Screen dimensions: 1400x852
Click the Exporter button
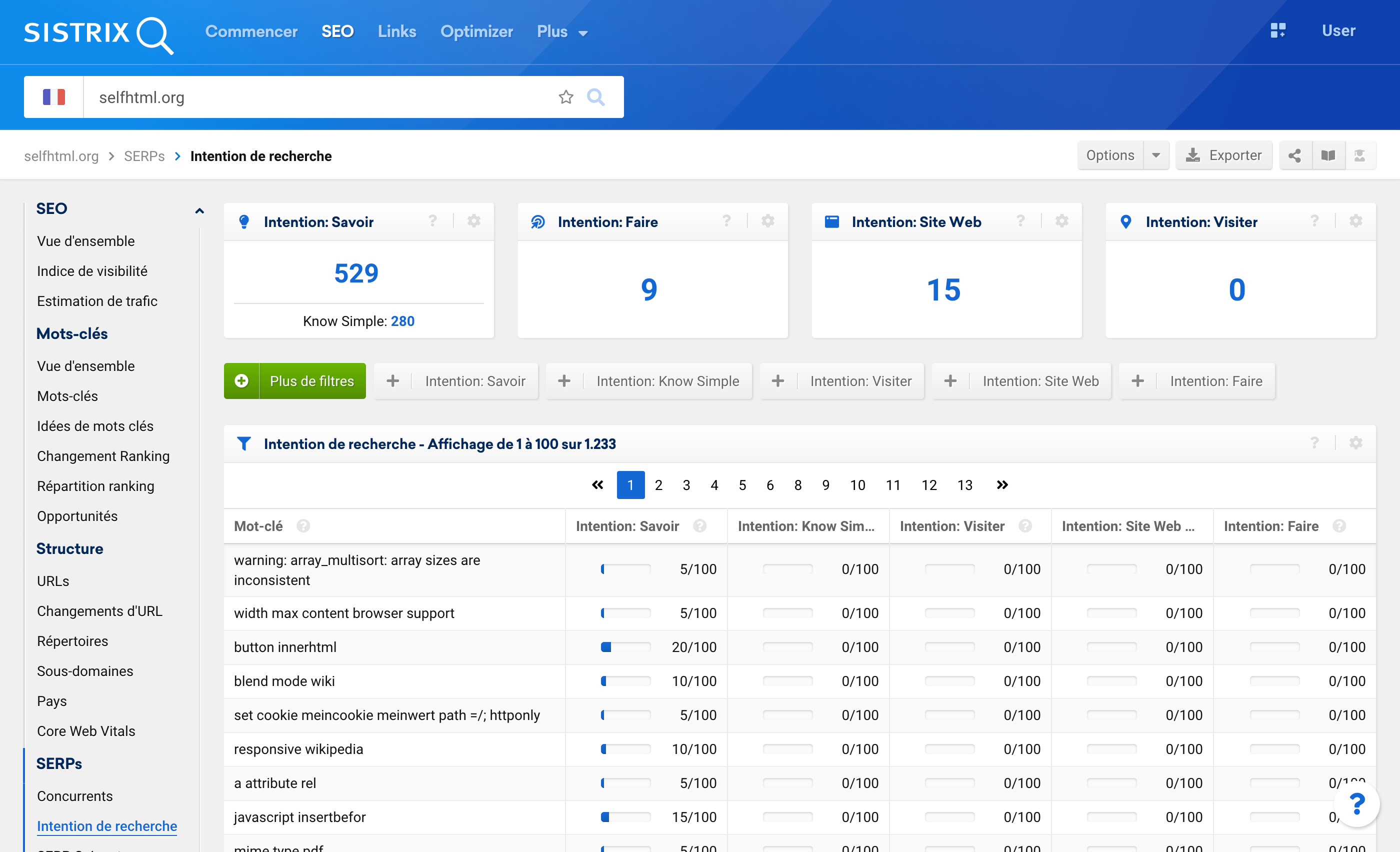point(1224,155)
